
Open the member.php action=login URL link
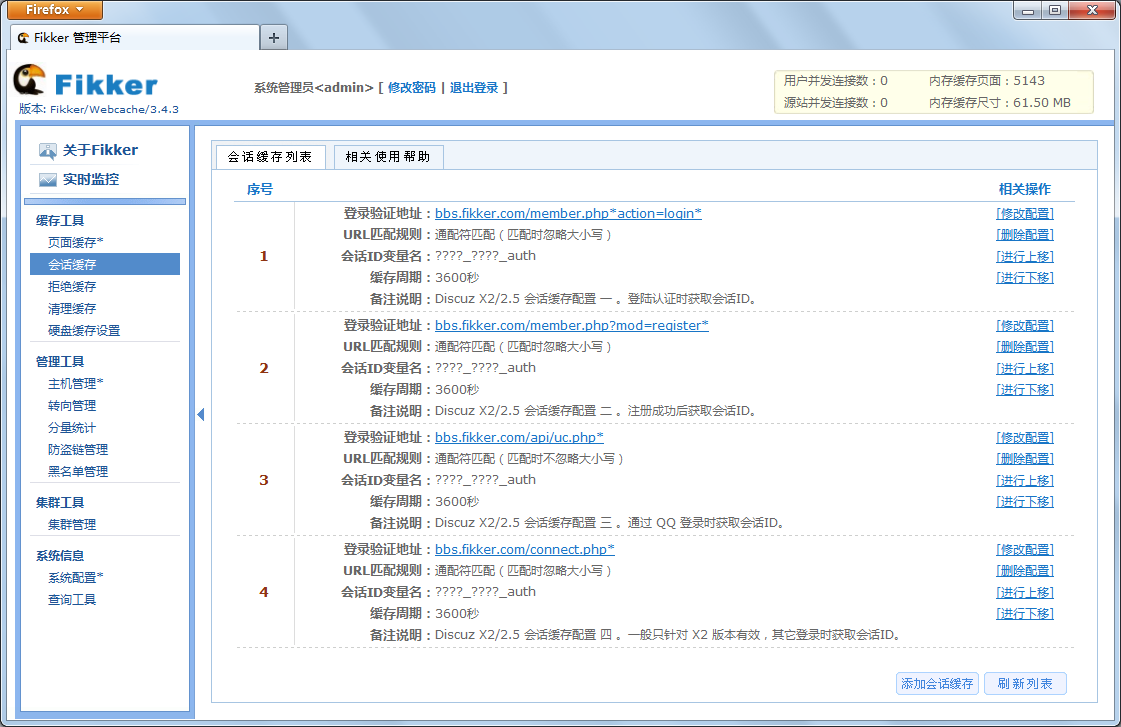coord(568,213)
